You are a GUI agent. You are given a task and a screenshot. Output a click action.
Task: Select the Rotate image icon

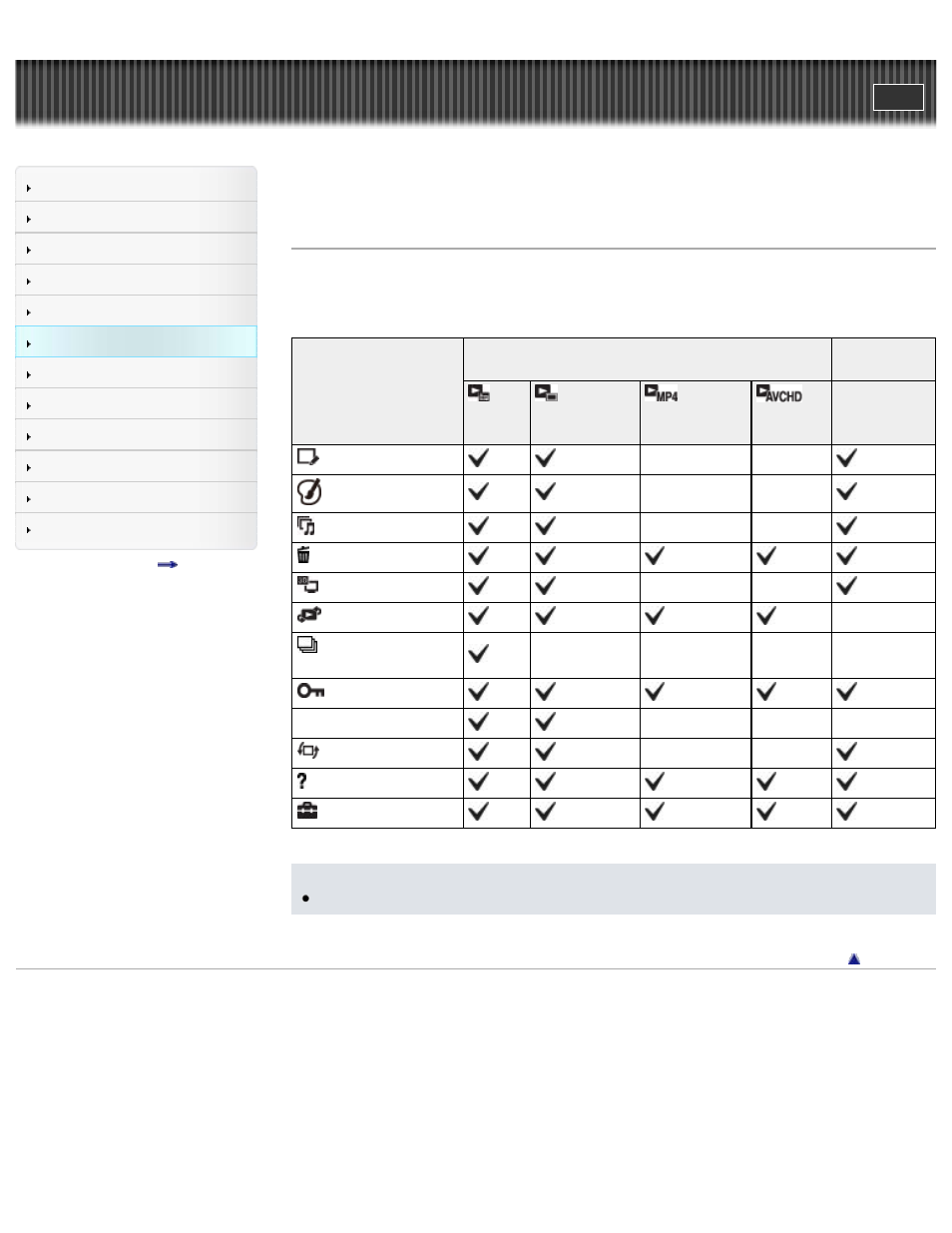coord(308,752)
